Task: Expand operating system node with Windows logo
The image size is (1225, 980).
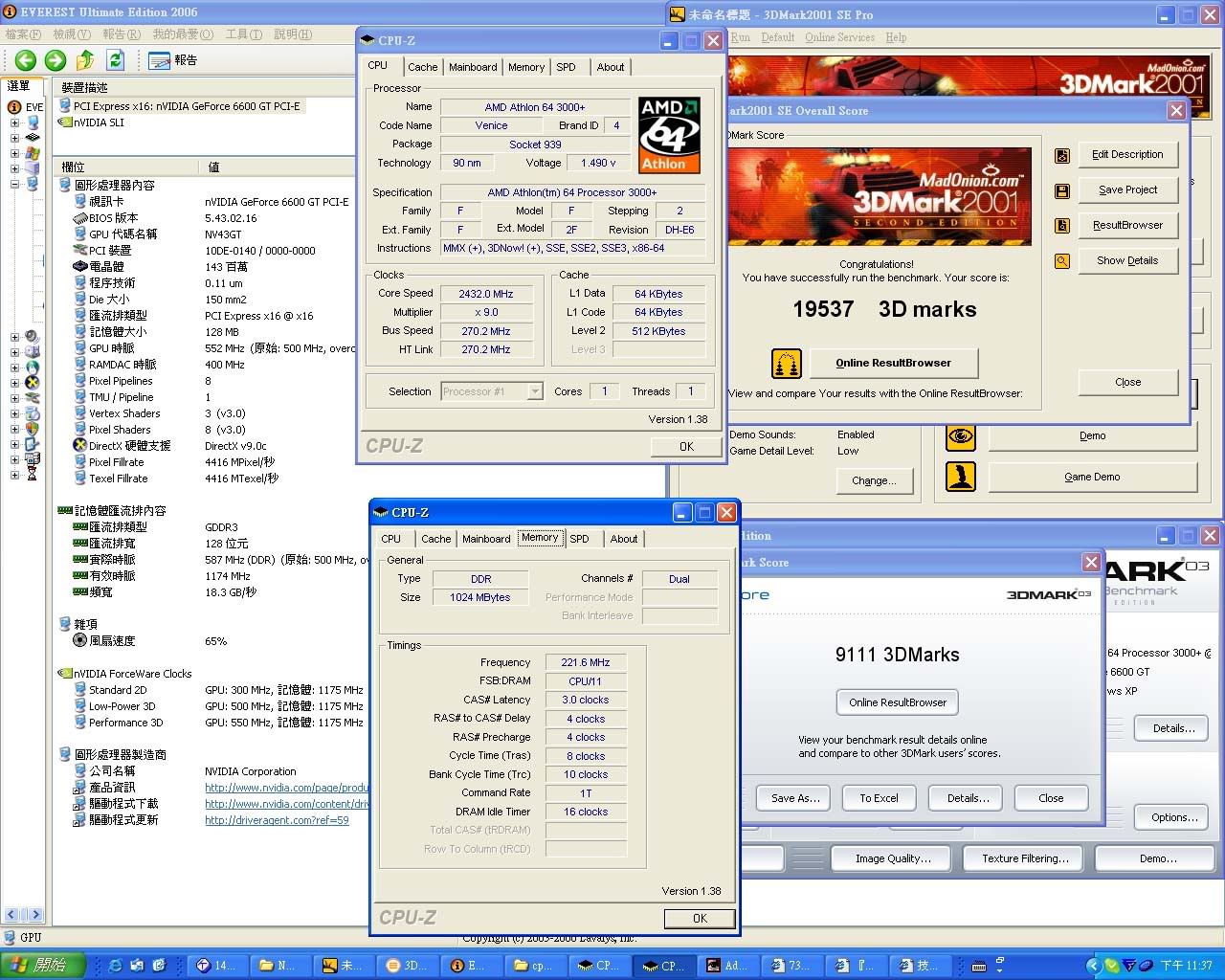Action: pyautogui.click(x=14, y=153)
